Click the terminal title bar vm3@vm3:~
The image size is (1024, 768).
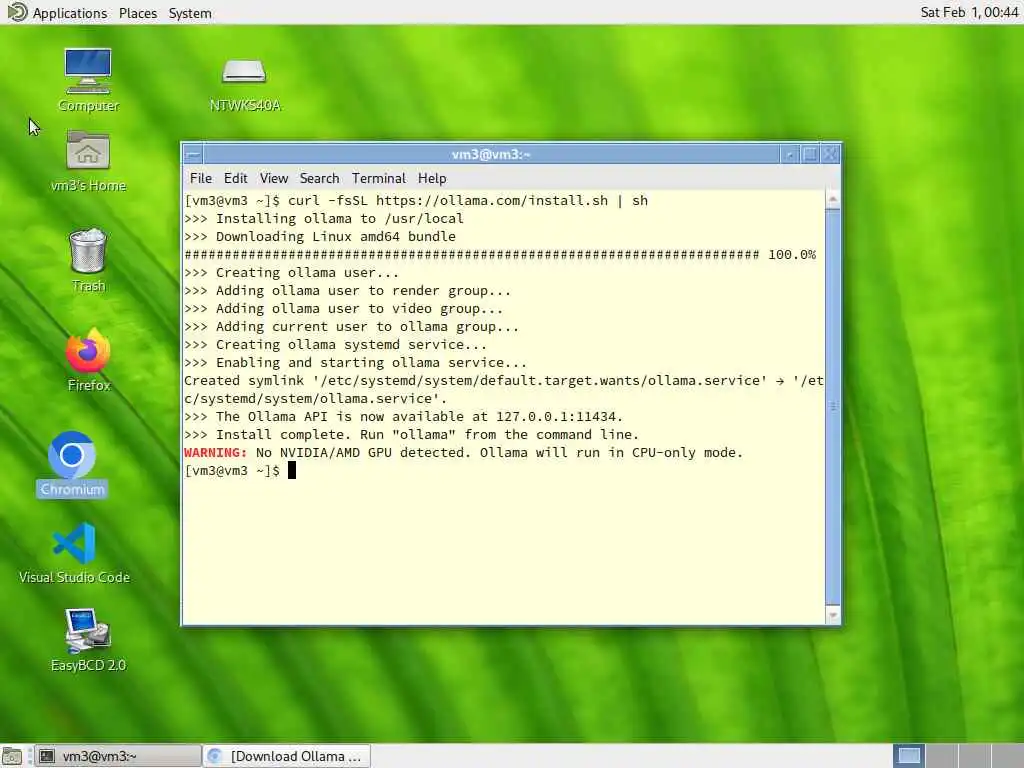(x=491, y=154)
